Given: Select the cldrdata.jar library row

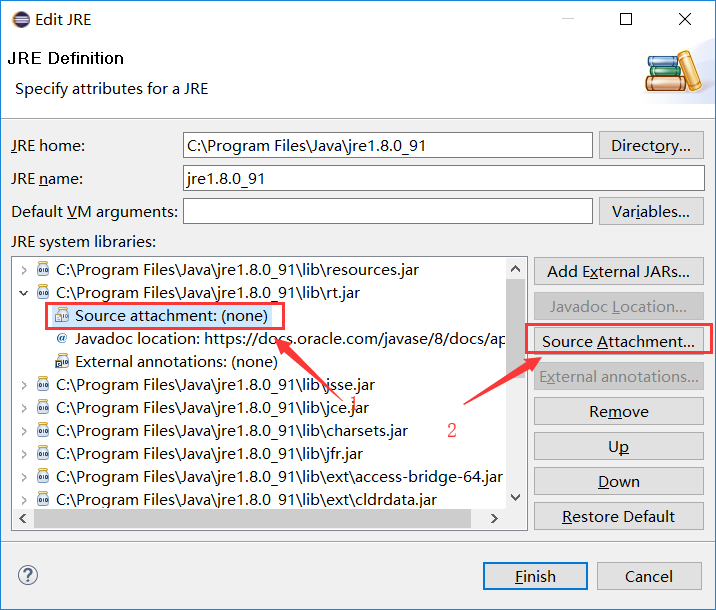Looking at the screenshot, I should click(246, 499).
